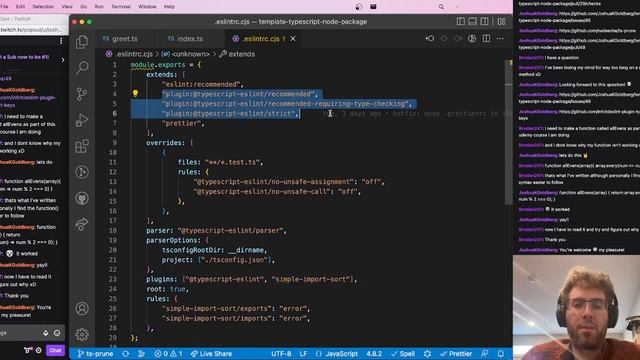The height and width of the screenshot is (360, 640).
Task: Change the LF end of line setting
Action: 303,354
